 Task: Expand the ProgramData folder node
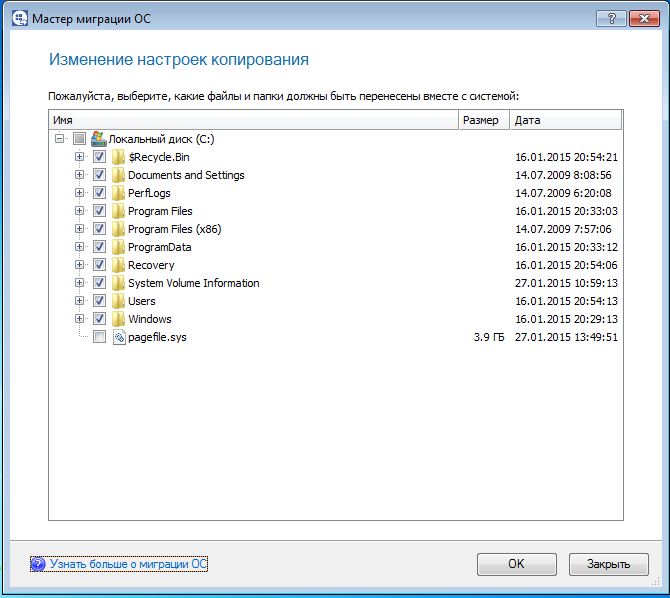click(79, 246)
